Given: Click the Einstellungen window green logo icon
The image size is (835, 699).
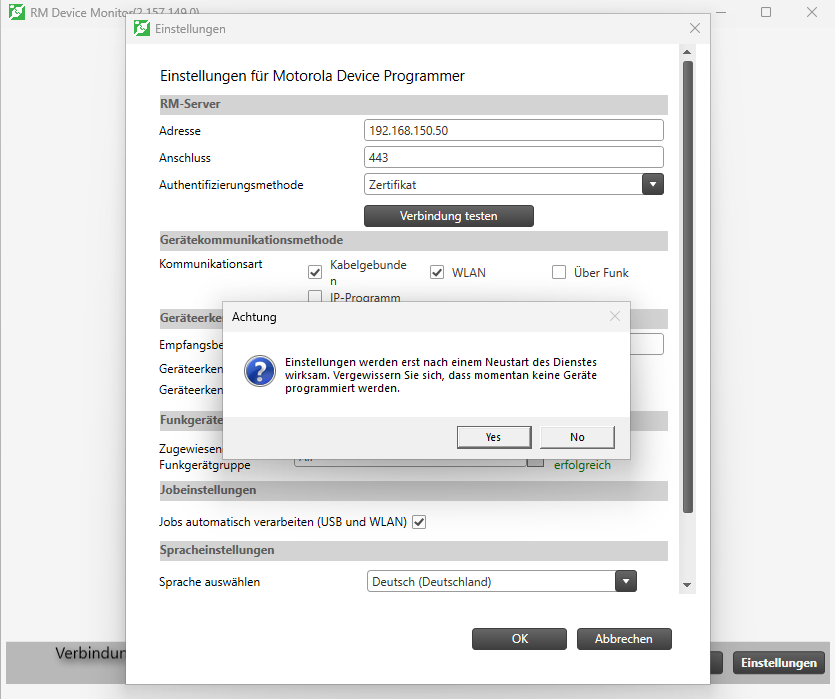Looking at the screenshot, I should pyautogui.click(x=142, y=28).
